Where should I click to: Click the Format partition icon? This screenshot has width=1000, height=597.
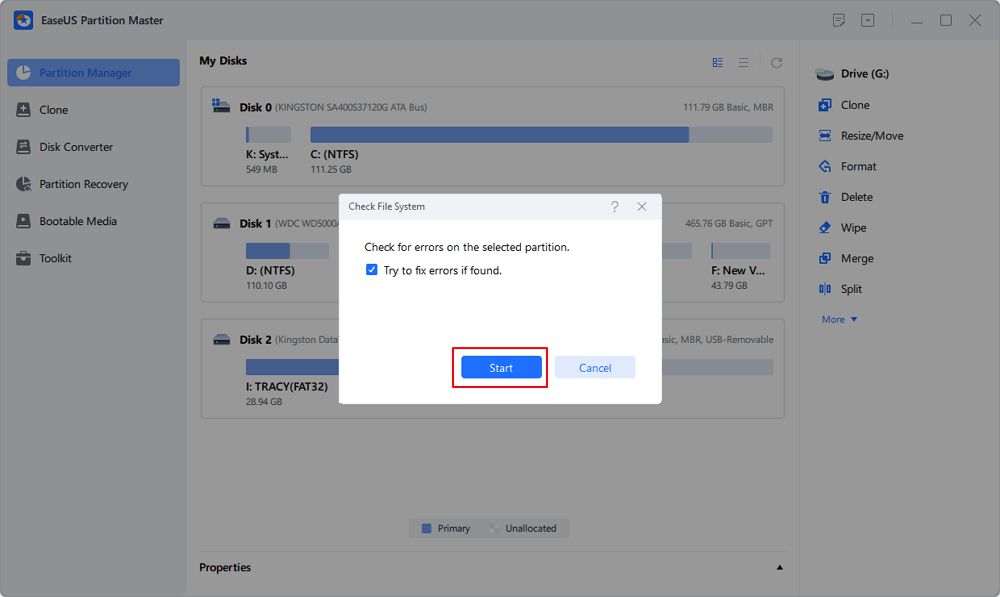click(825, 167)
